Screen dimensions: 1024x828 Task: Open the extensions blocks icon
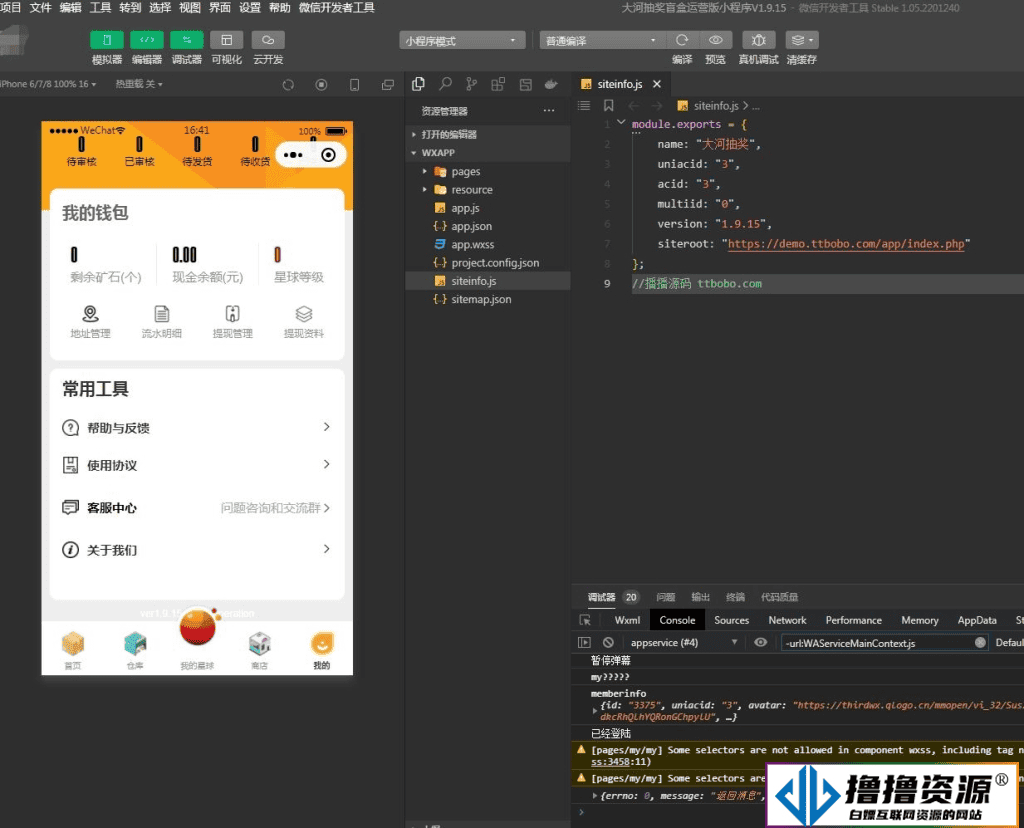point(498,84)
